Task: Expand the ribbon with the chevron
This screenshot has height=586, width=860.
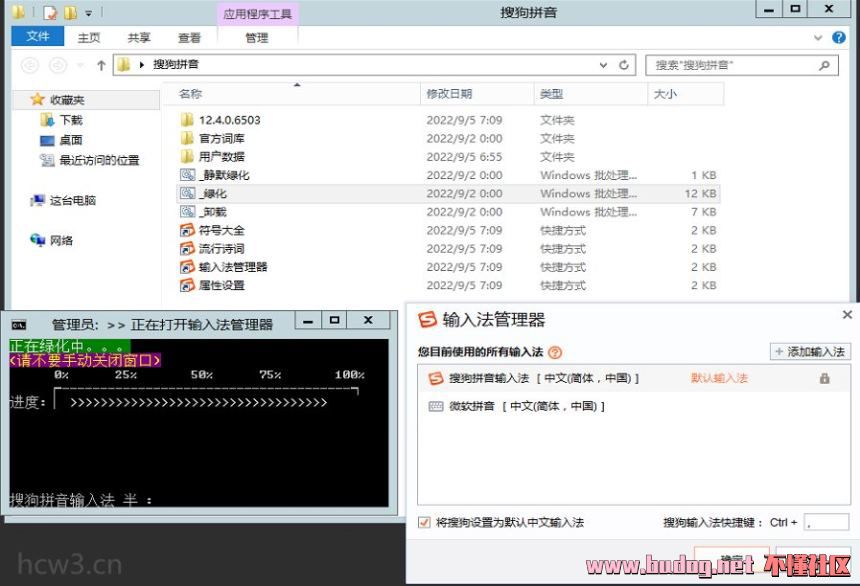Action: [818, 37]
